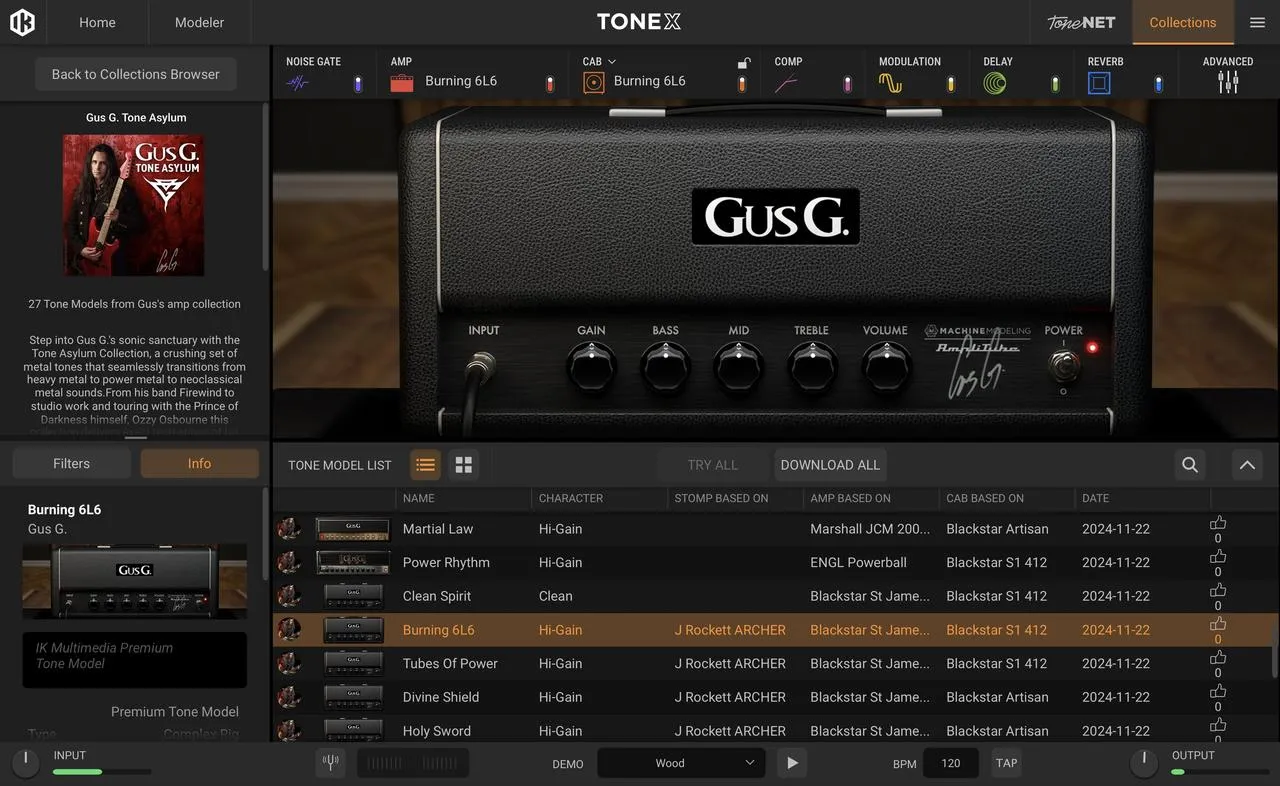Open the Filters tab
Image resolution: width=1280 pixels, height=786 pixels.
tap(71, 463)
